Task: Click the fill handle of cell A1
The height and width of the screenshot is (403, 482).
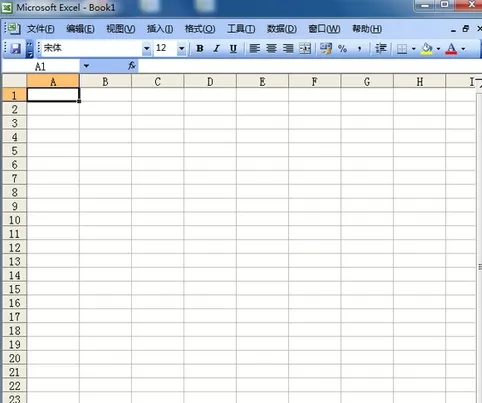Action: [x=79, y=101]
